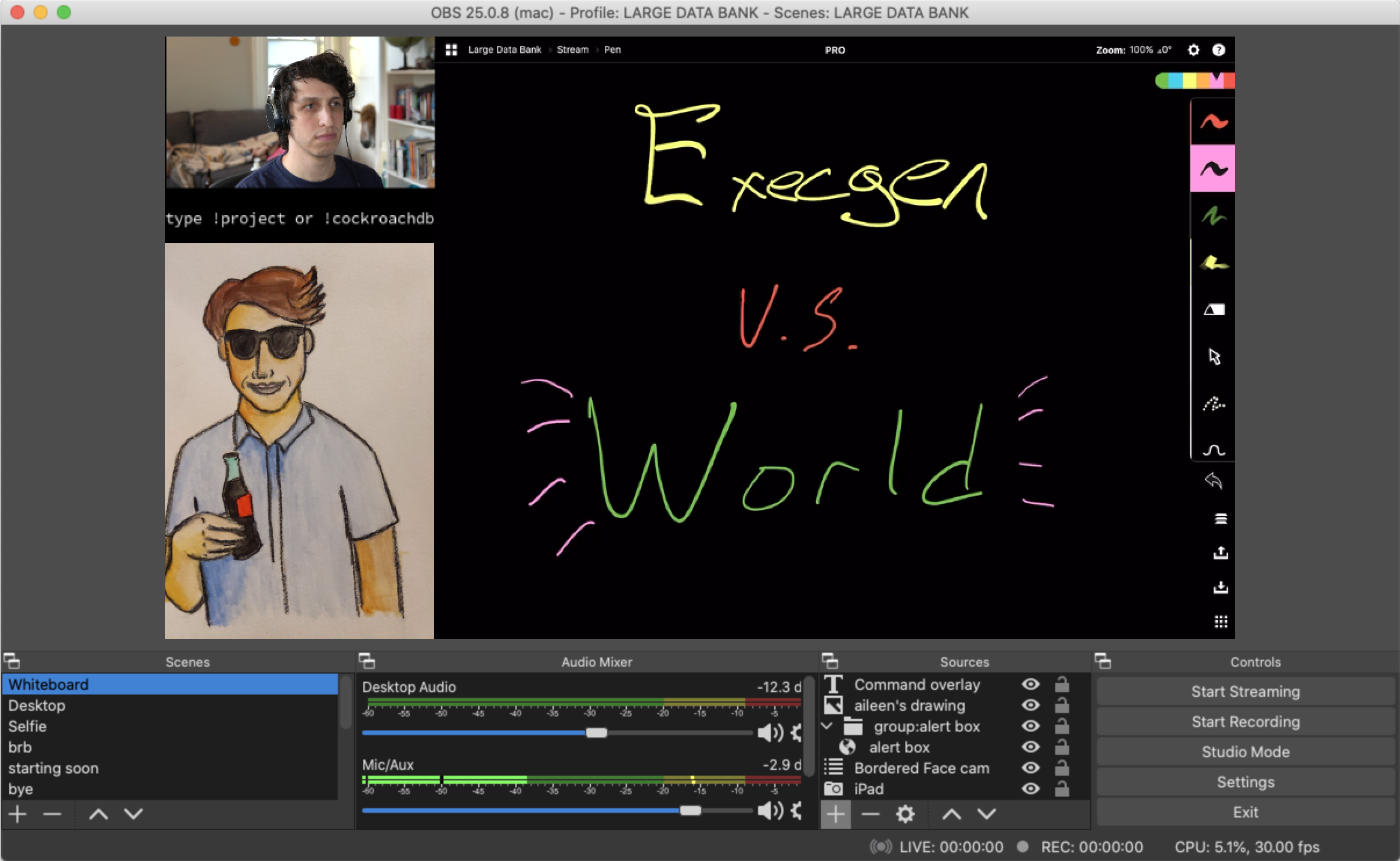Undock the Audio Mixer panel

pyautogui.click(x=367, y=661)
